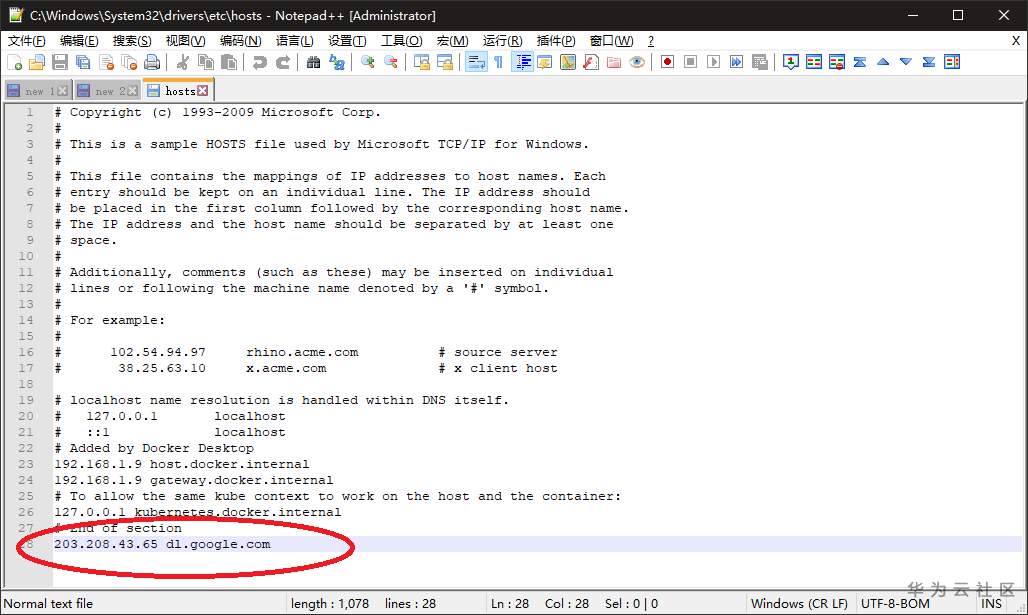Viewport: 1028px width, 615px height.
Task: Toggle Word Wrap in the toolbar
Action: tap(476, 62)
